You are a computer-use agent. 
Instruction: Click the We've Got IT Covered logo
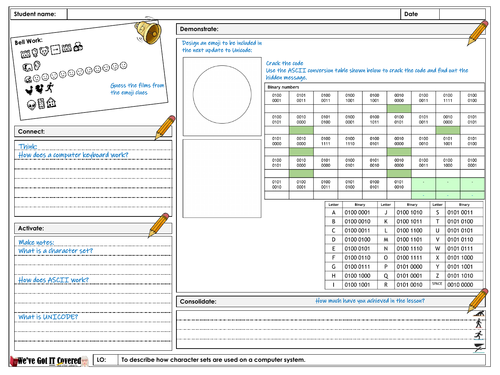pos(50,361)
